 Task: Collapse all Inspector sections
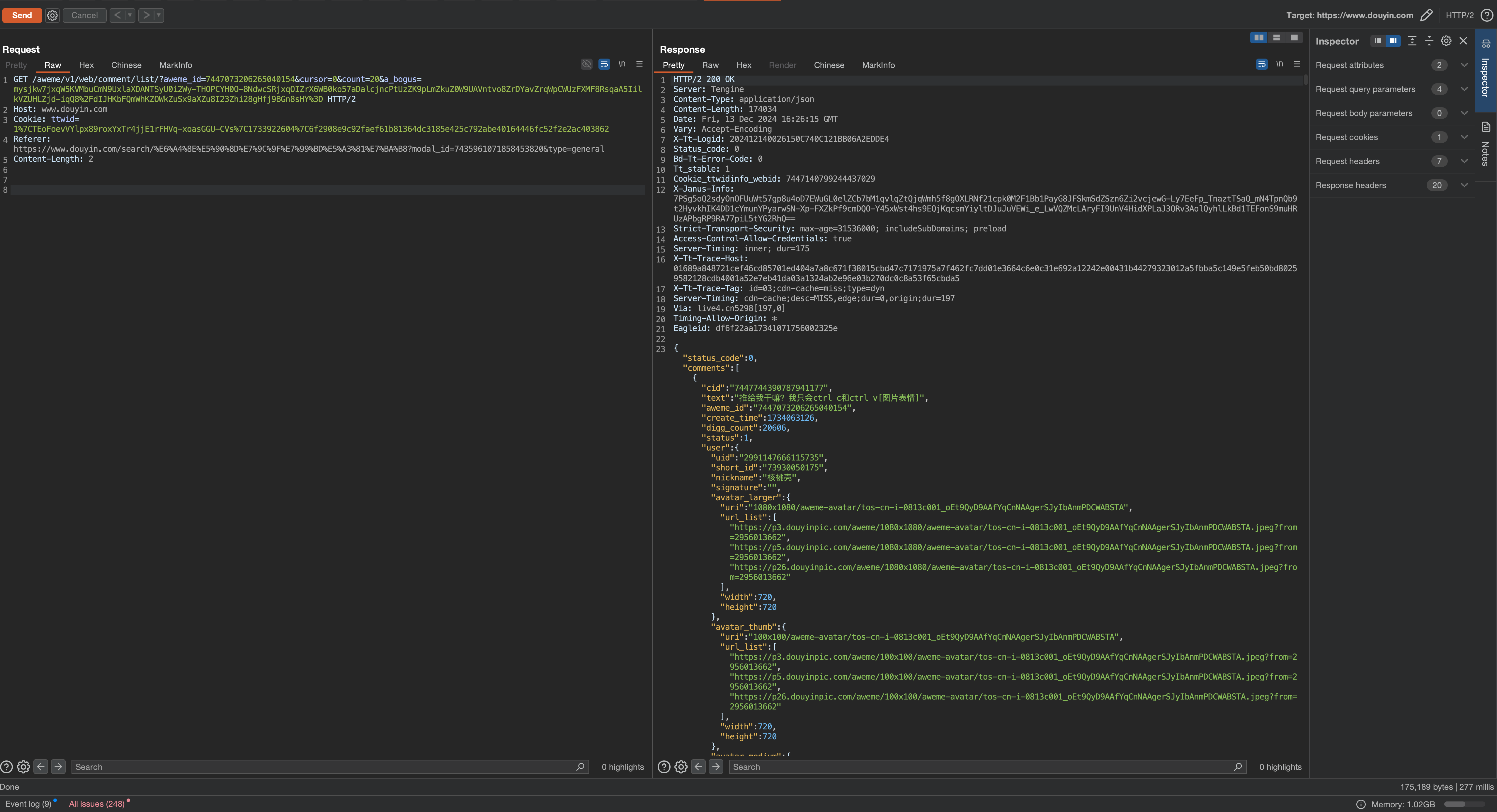pyautogui.click(x=1429, y=41)
